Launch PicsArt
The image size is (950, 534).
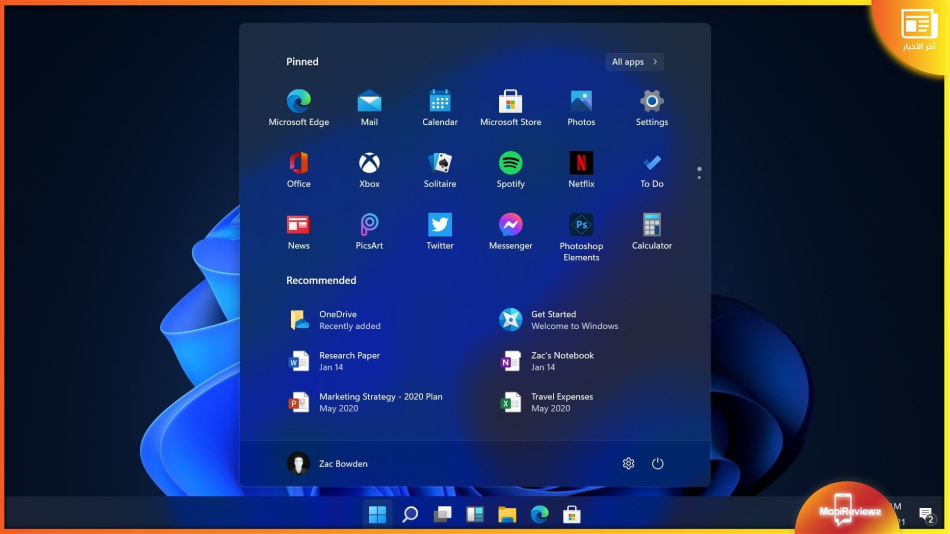click(x=369, y=232)
